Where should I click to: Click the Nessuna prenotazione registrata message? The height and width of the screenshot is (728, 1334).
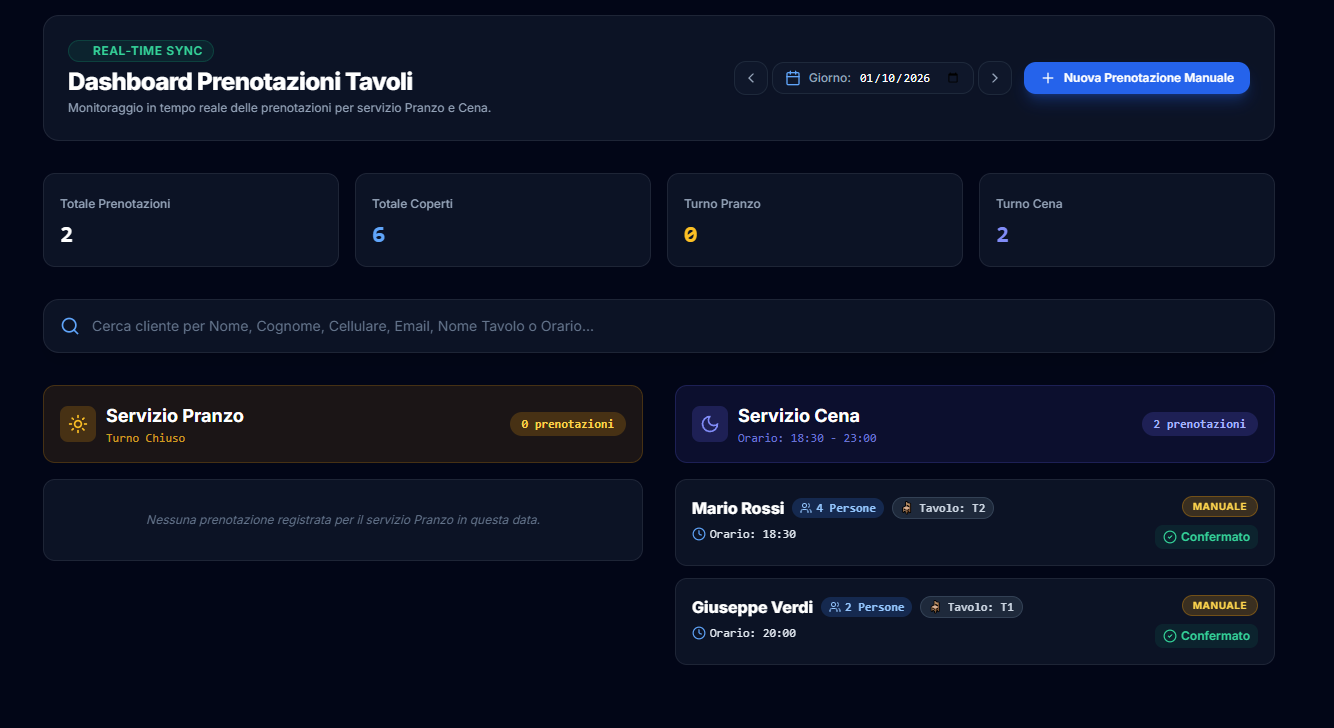pyautogui.click(x=343, y=520)
